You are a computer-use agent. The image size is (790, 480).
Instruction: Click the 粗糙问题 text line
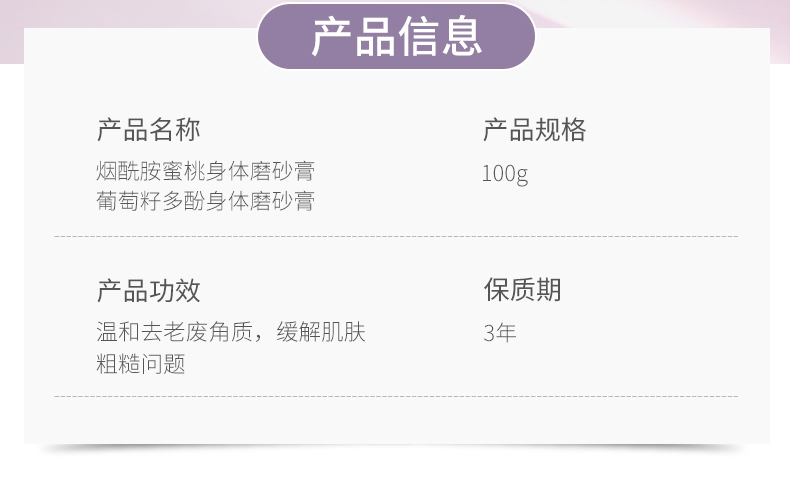click(x=141, y=363)
